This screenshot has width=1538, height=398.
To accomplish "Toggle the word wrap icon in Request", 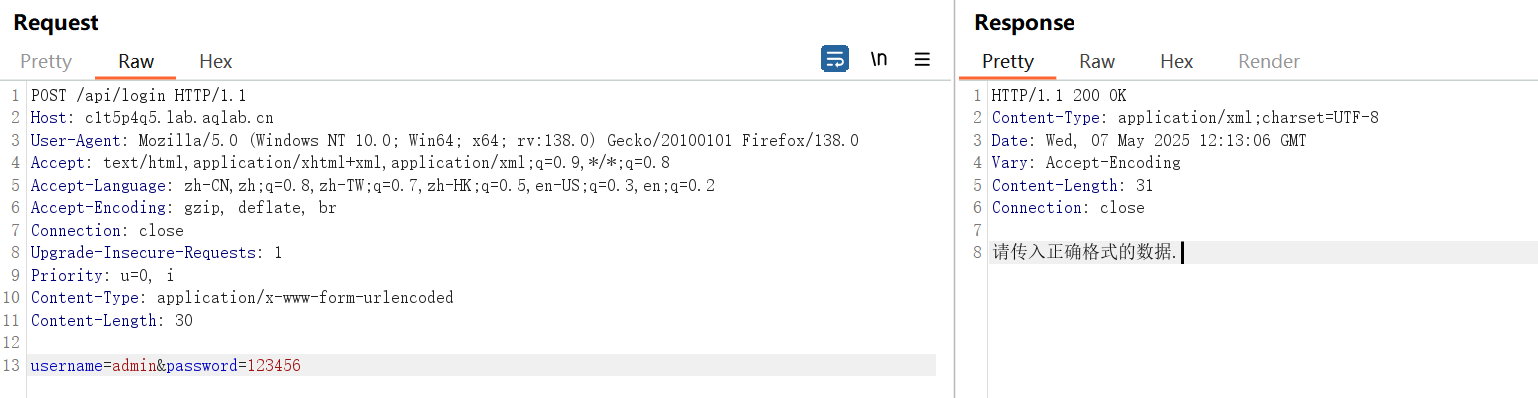I will pos(835,59).
